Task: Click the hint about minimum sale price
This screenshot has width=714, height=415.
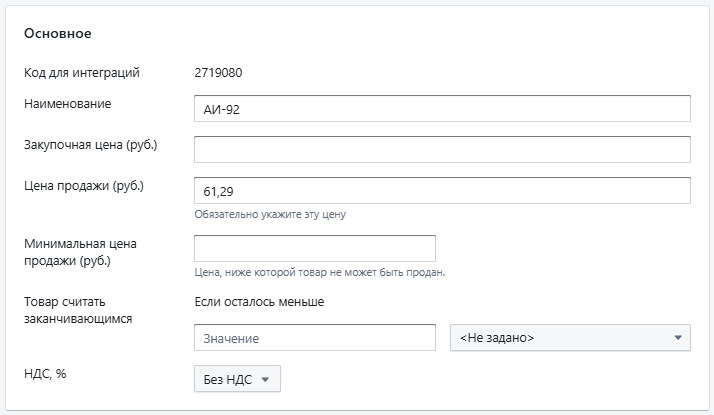Action: pos(319,272)
